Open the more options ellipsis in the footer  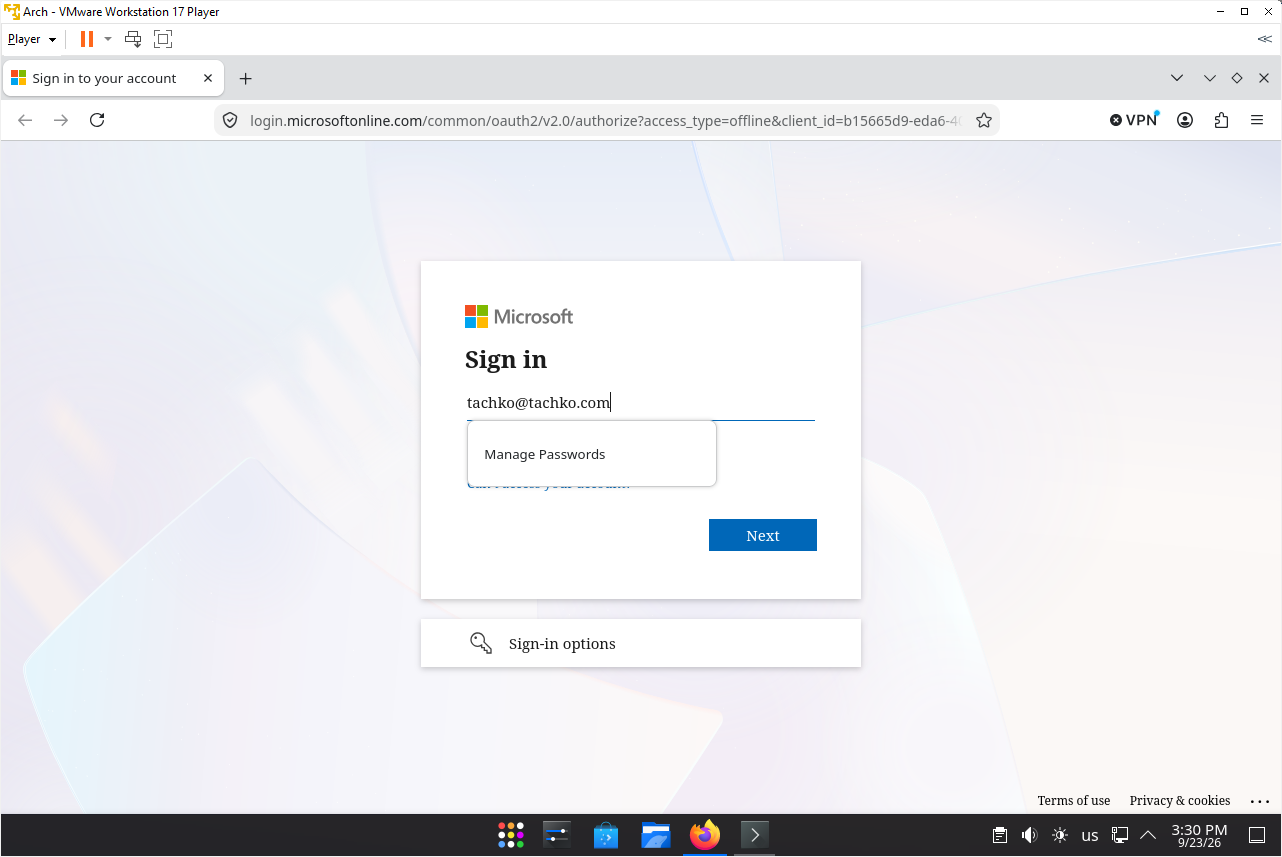pos(1260,801)
